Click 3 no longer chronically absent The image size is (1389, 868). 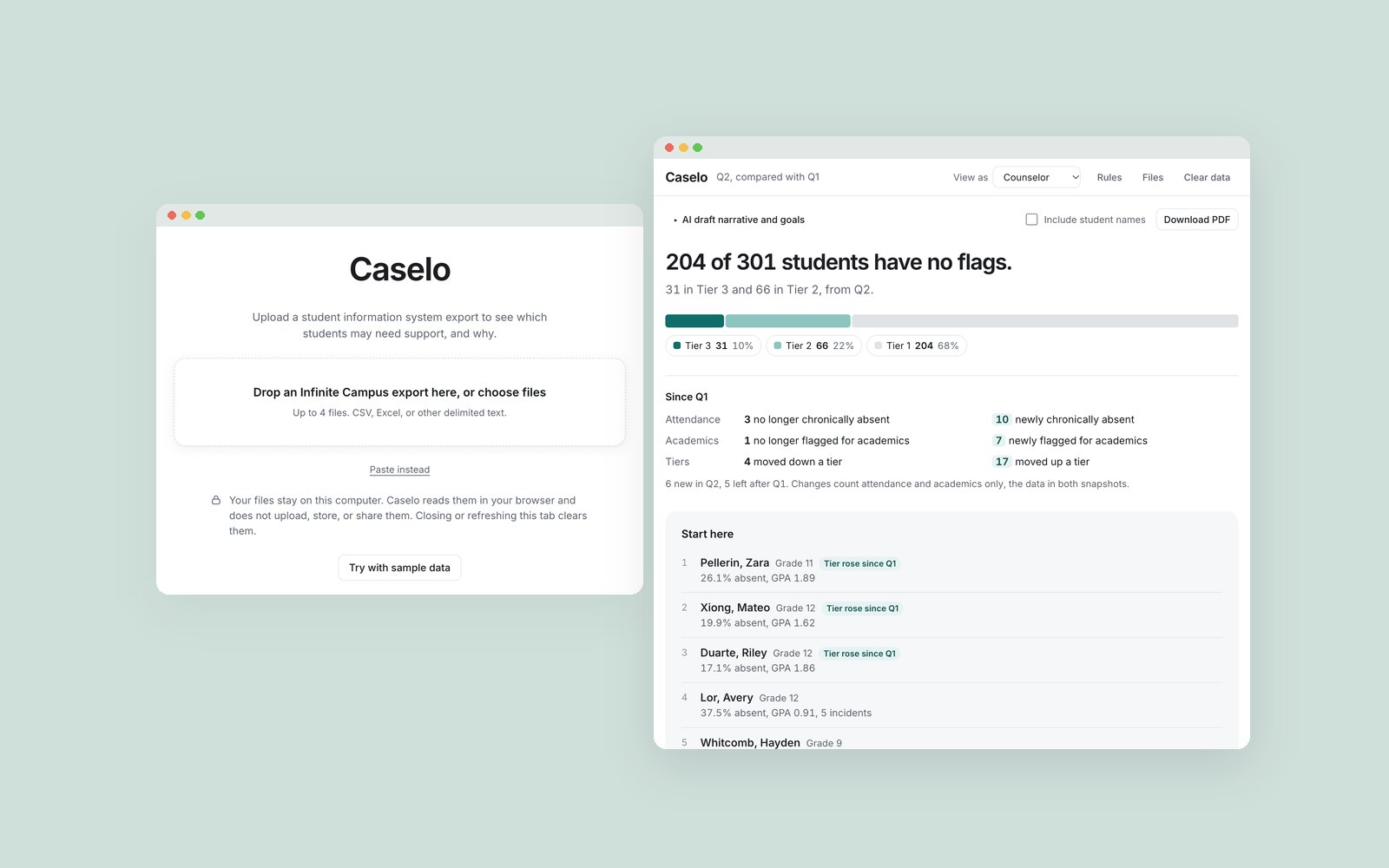tap(817, 419)
